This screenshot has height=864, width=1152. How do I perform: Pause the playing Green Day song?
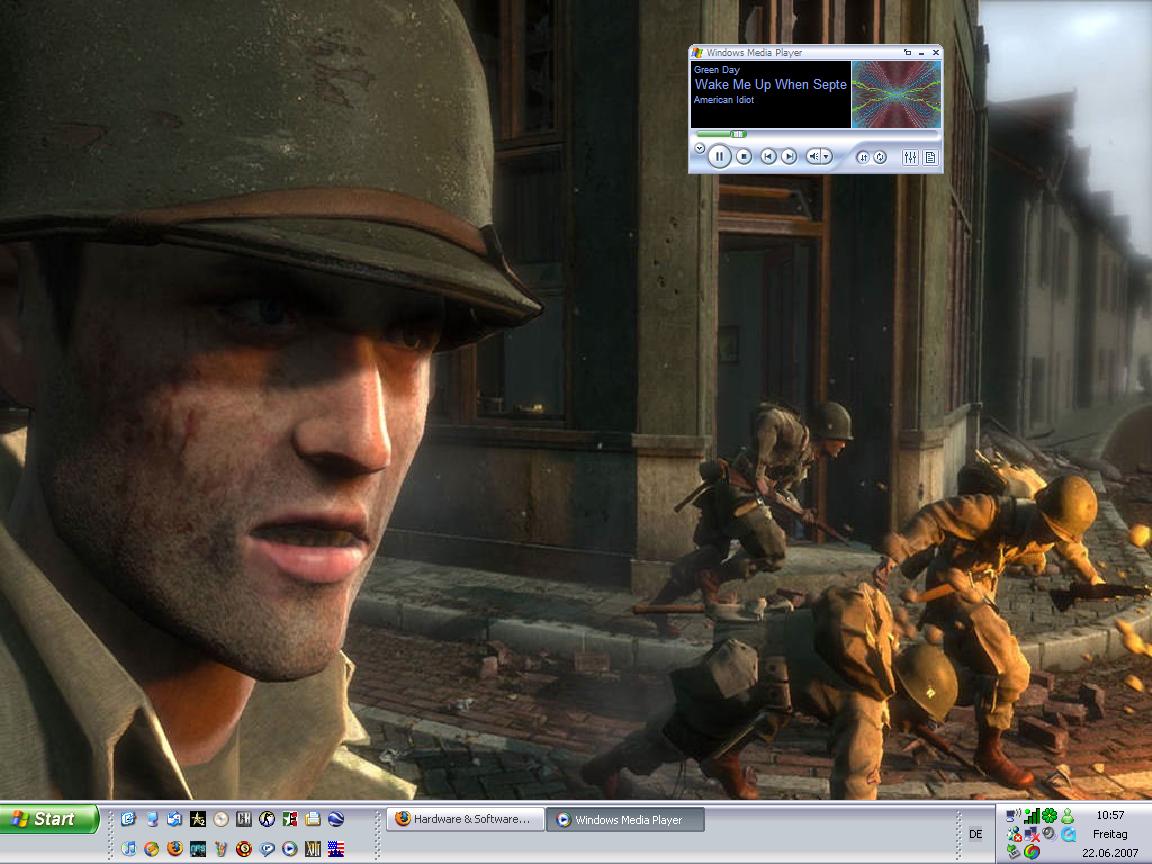click(x=719, y=156)
